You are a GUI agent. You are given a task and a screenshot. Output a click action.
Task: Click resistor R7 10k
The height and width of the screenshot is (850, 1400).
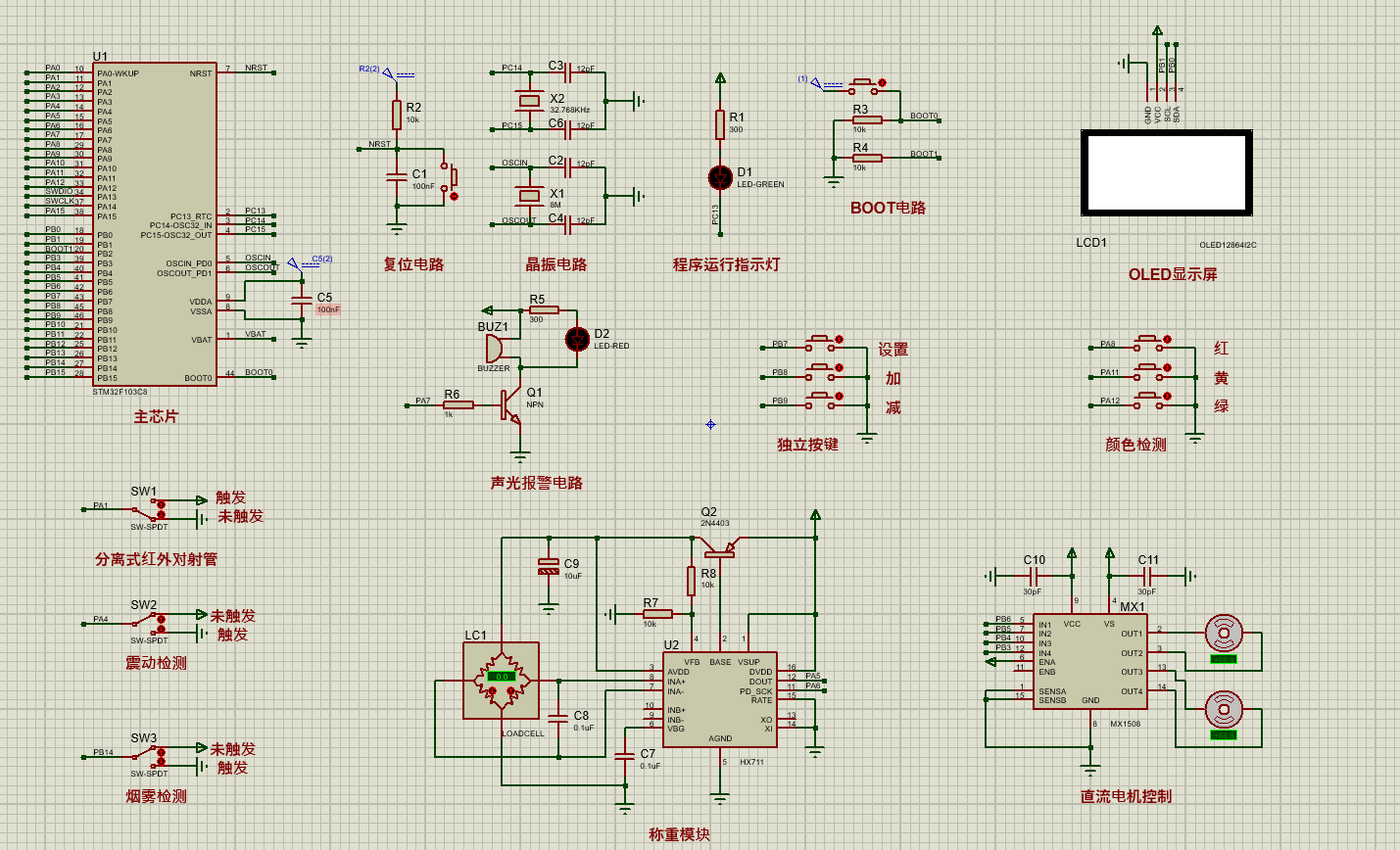pos(657,614)
